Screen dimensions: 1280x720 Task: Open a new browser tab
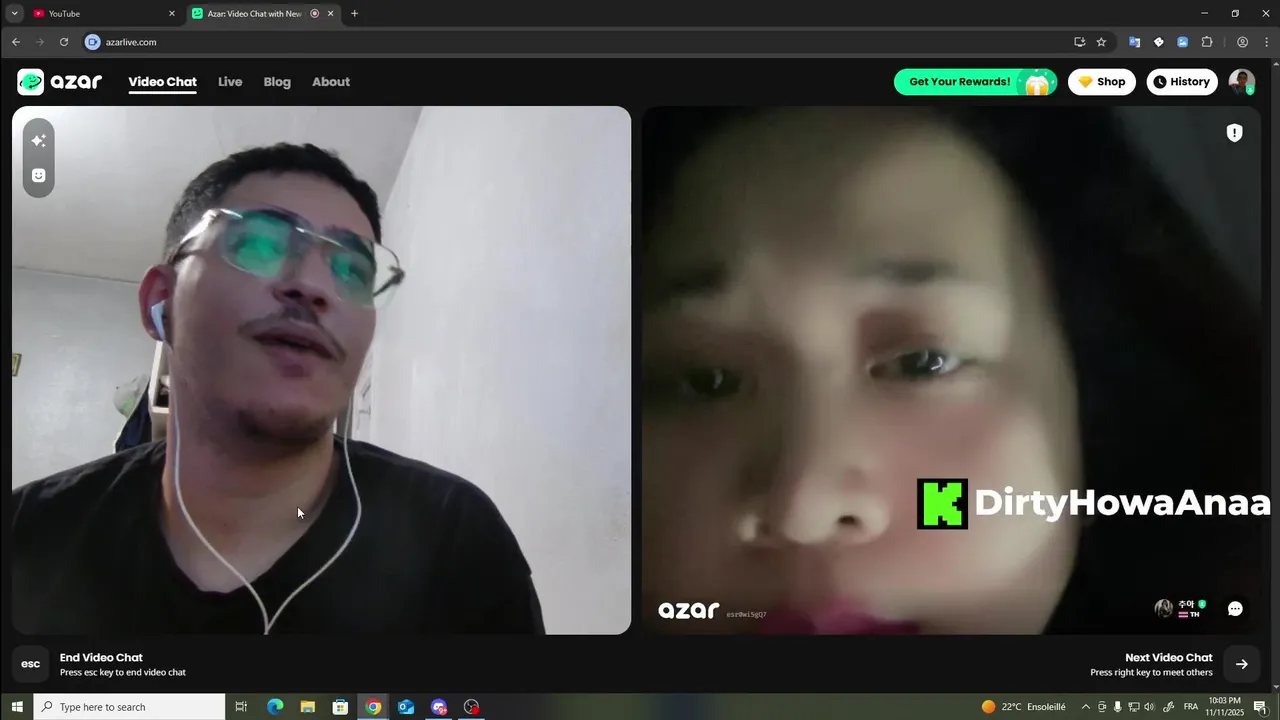click(354, 14)
